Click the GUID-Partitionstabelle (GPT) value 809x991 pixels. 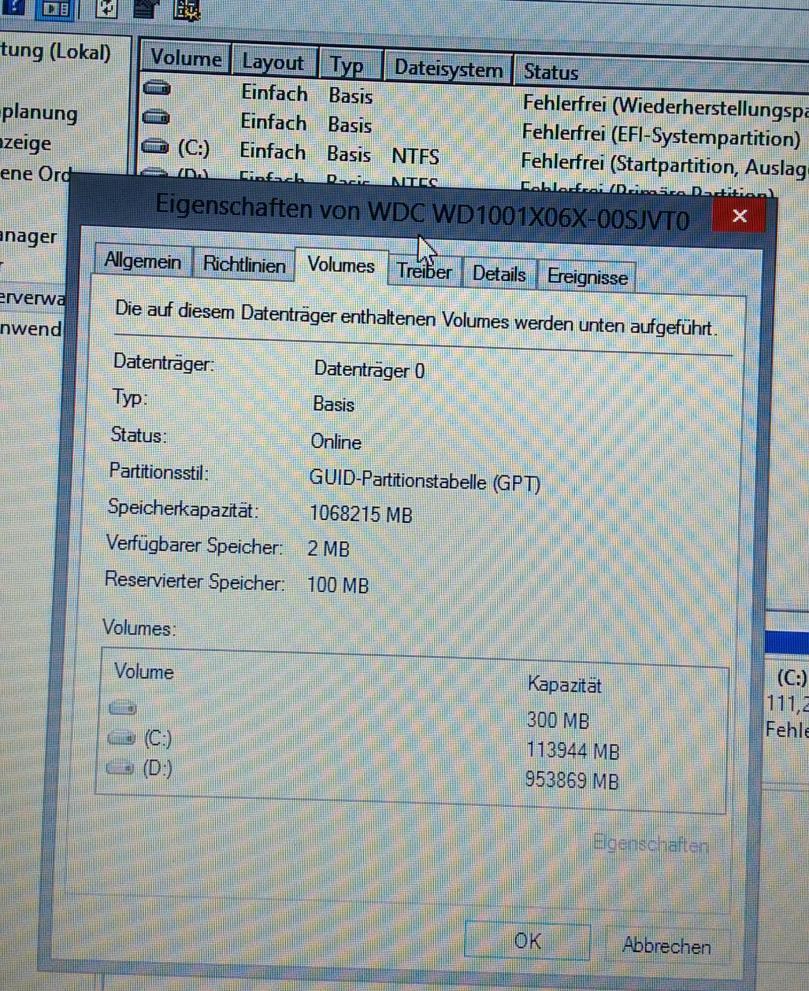pyautogui.click(x=425, y=480)
